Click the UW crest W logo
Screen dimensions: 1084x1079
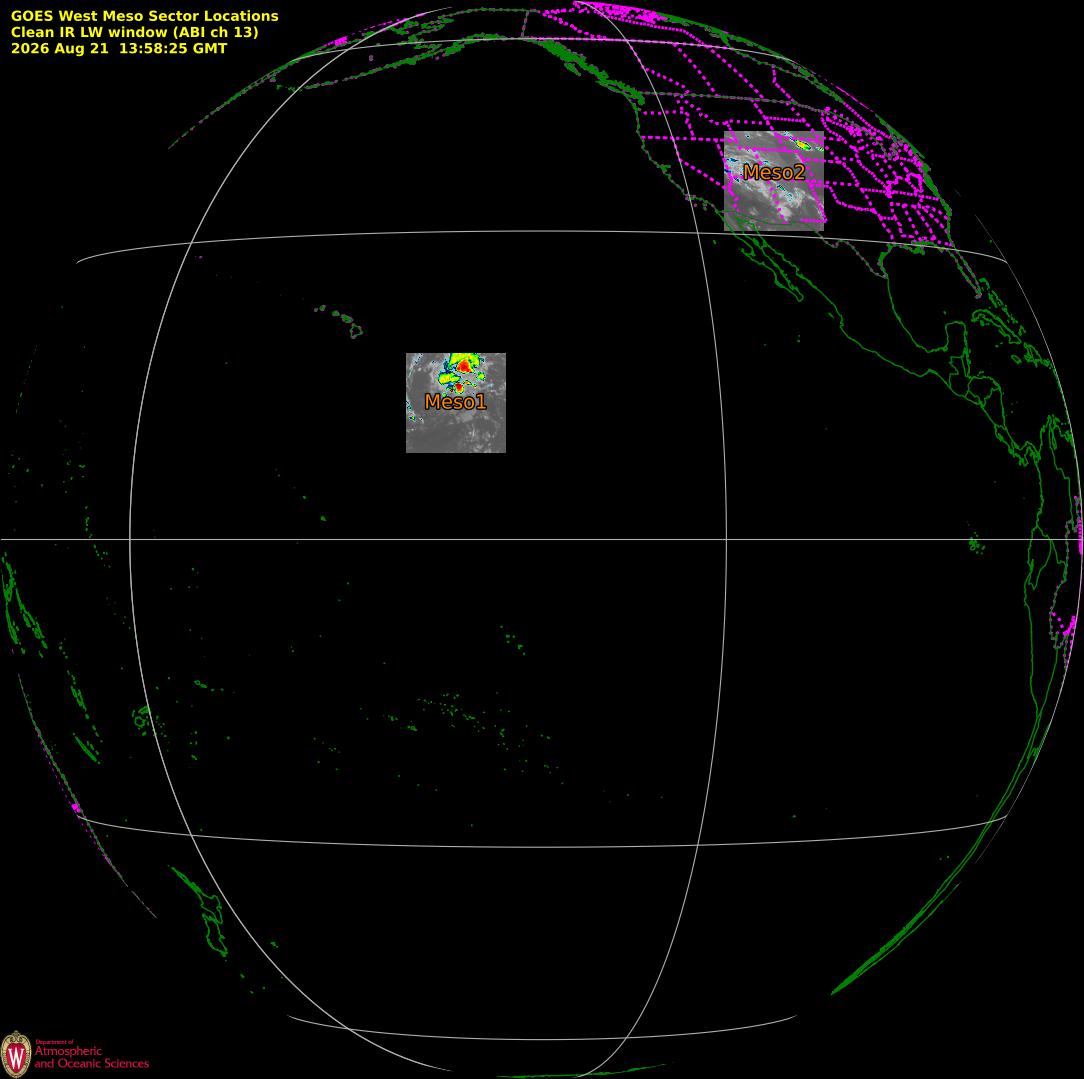click(x=15, y=1054)
